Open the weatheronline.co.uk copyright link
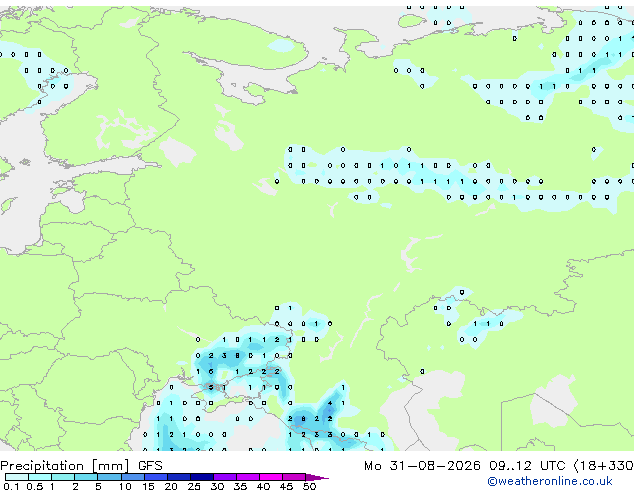 tap(549, 481)
